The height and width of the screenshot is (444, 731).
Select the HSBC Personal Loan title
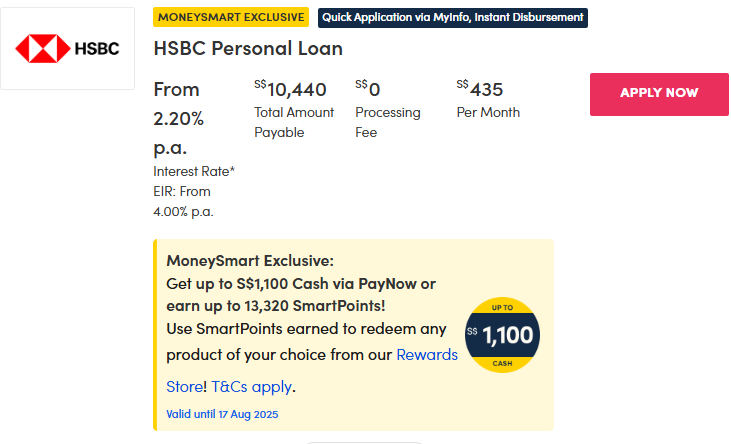pyautogui.click(x=248, y=48)
